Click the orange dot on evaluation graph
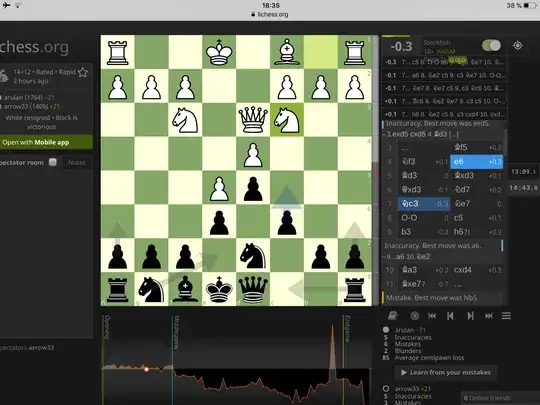This screenshot has height=405, width=540. pos(146,369)
